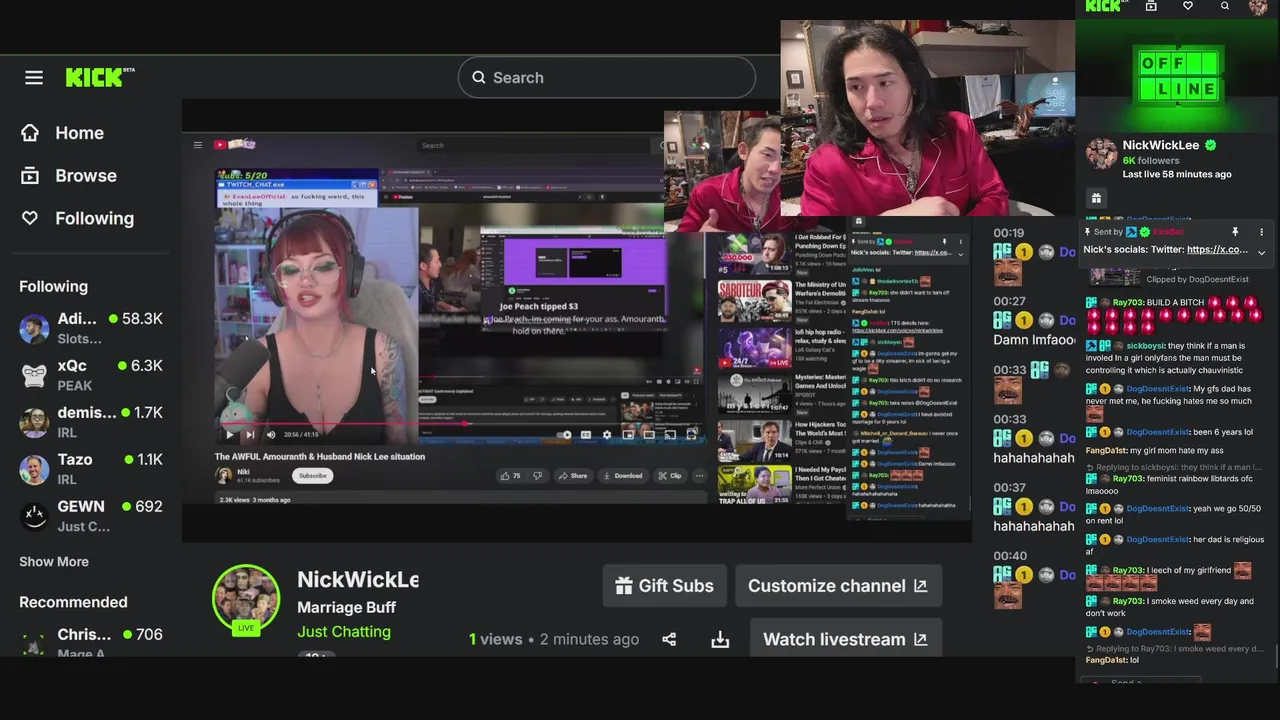Click the NickWickLee live avatar

point(246,600)
